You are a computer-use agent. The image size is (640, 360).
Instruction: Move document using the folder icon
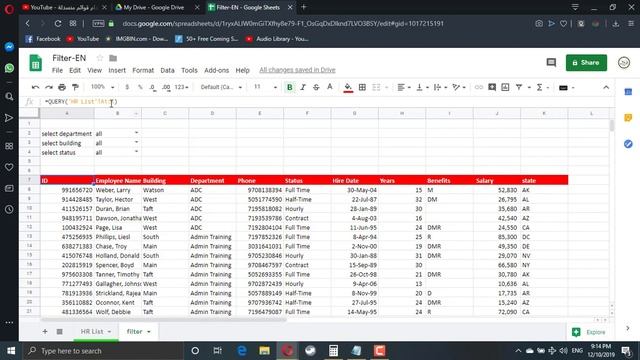coord(113,58)
